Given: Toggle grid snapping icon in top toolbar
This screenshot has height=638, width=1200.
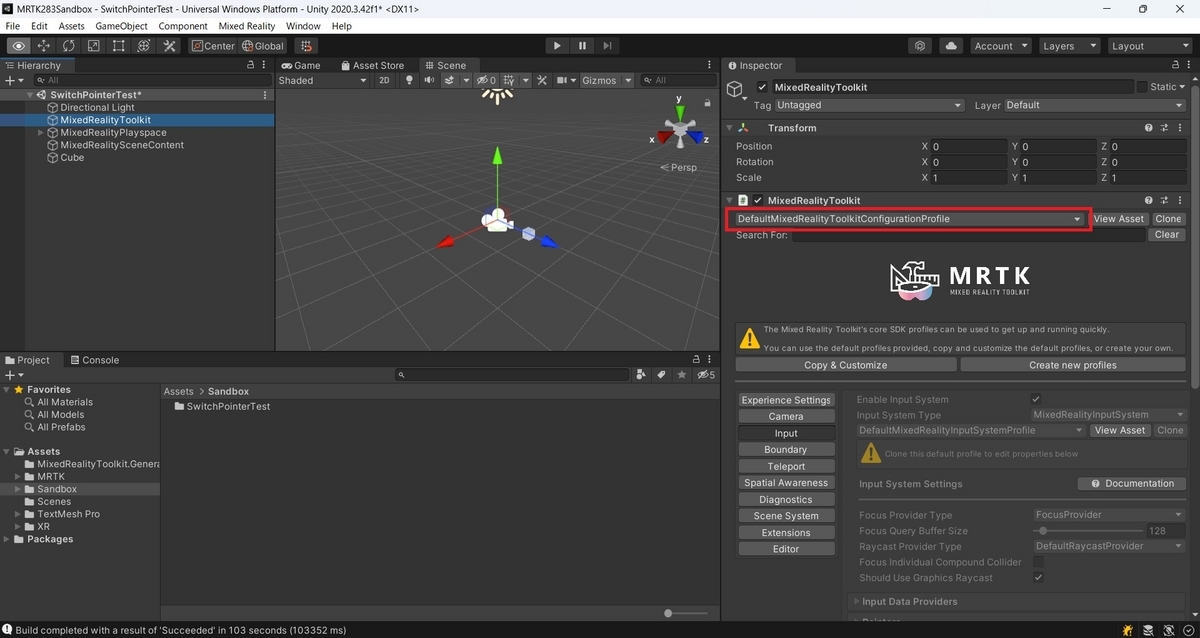Looking at the screenshot, I should click(x=306, y=46).
